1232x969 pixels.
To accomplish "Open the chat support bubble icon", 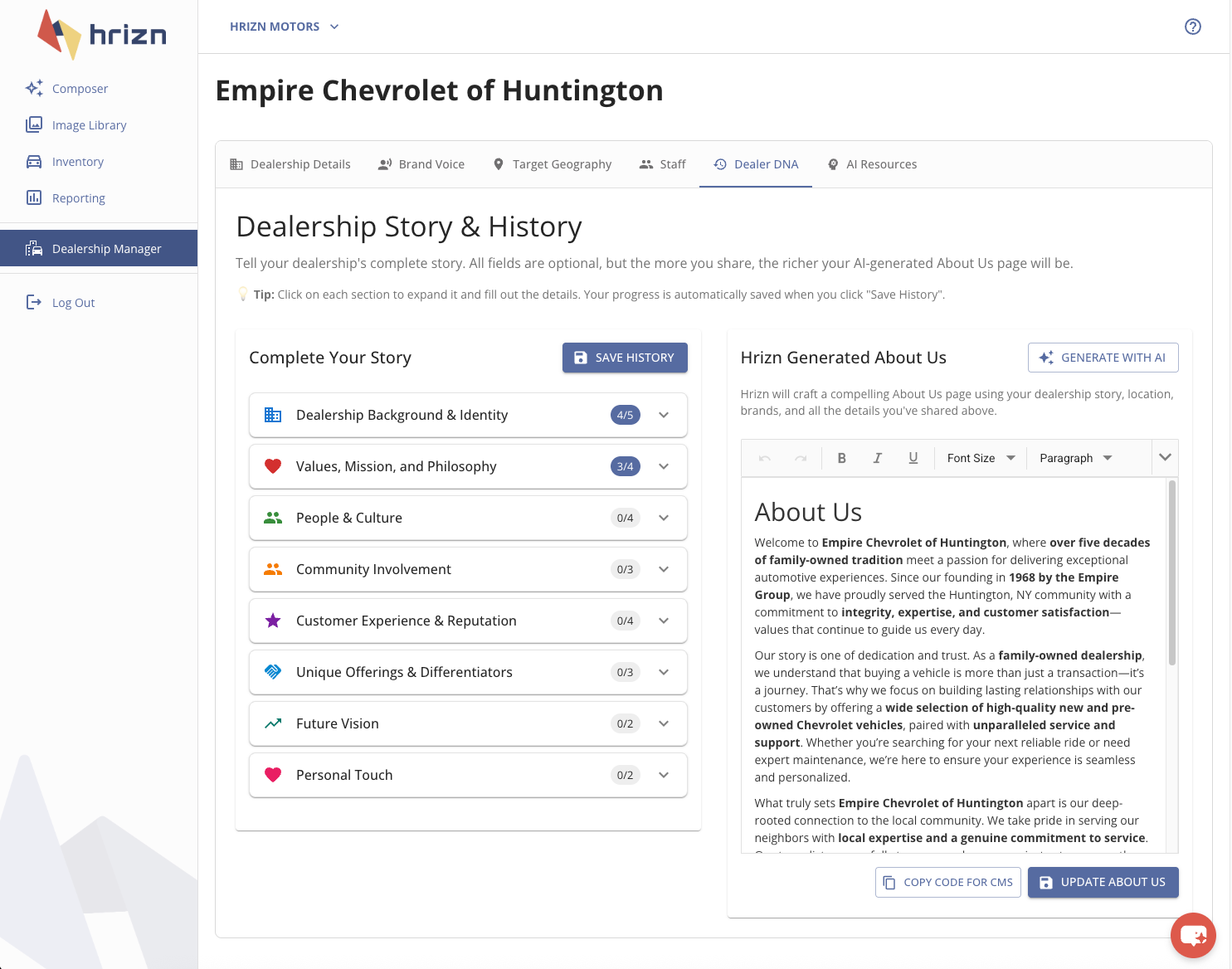I will pyautogui.click(x=1193, y=935).
